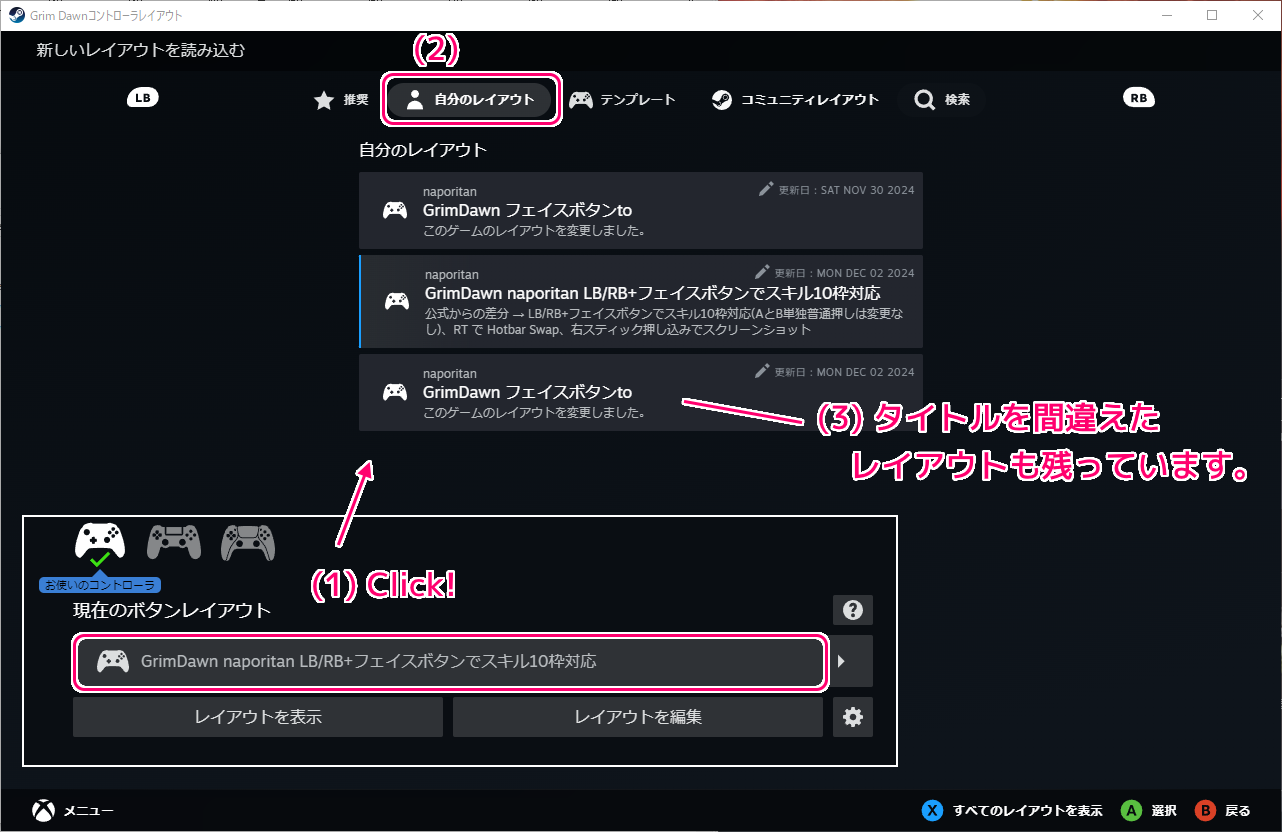Go to the コミュニティレイアウト tab

795,100
